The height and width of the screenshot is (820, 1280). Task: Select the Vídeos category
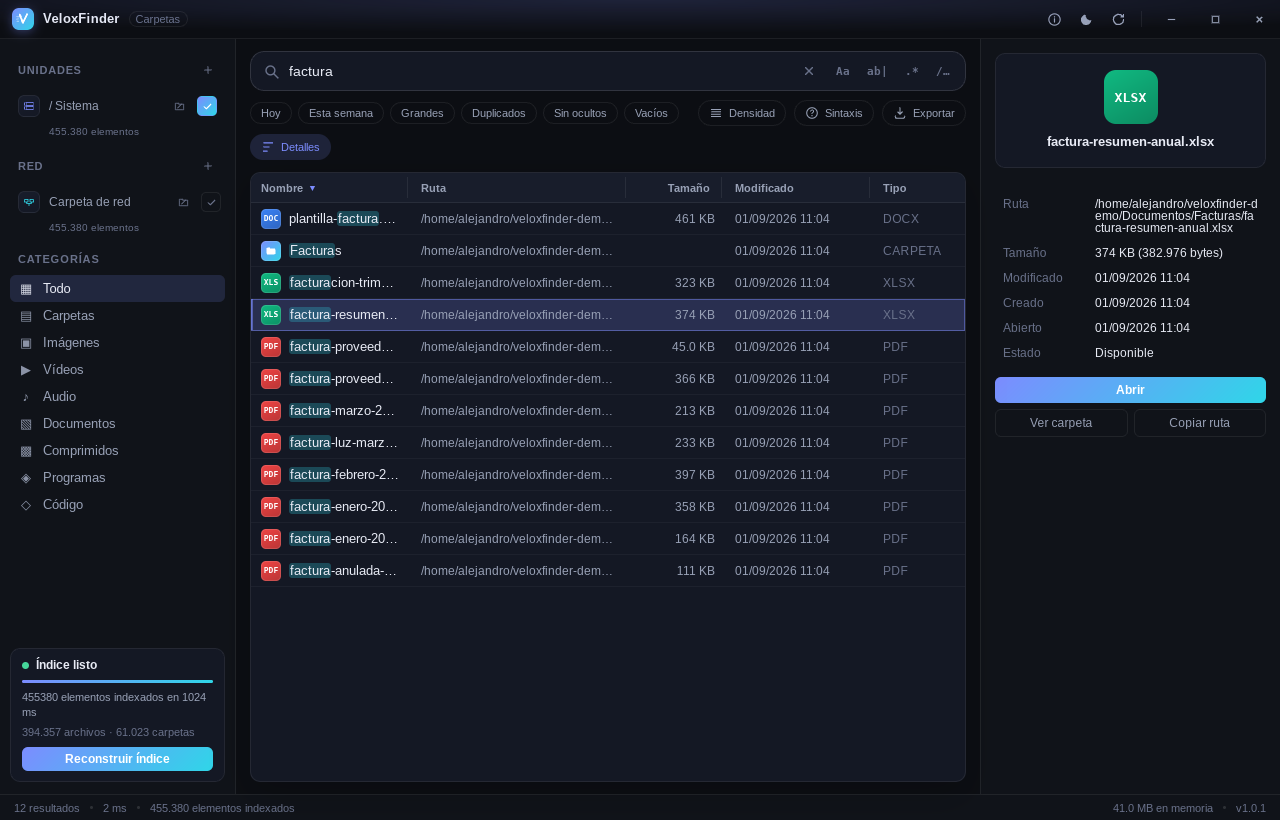[x=117, y=369]
